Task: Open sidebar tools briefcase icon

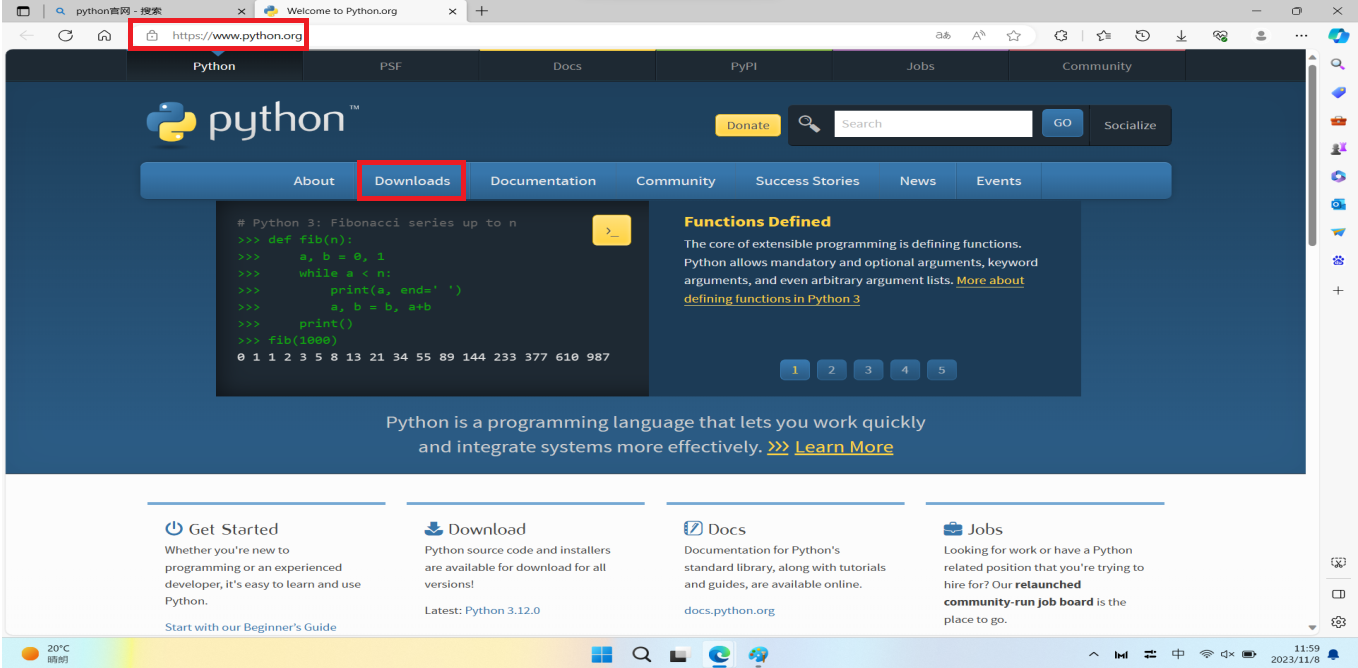Action: coord(1338,120)
